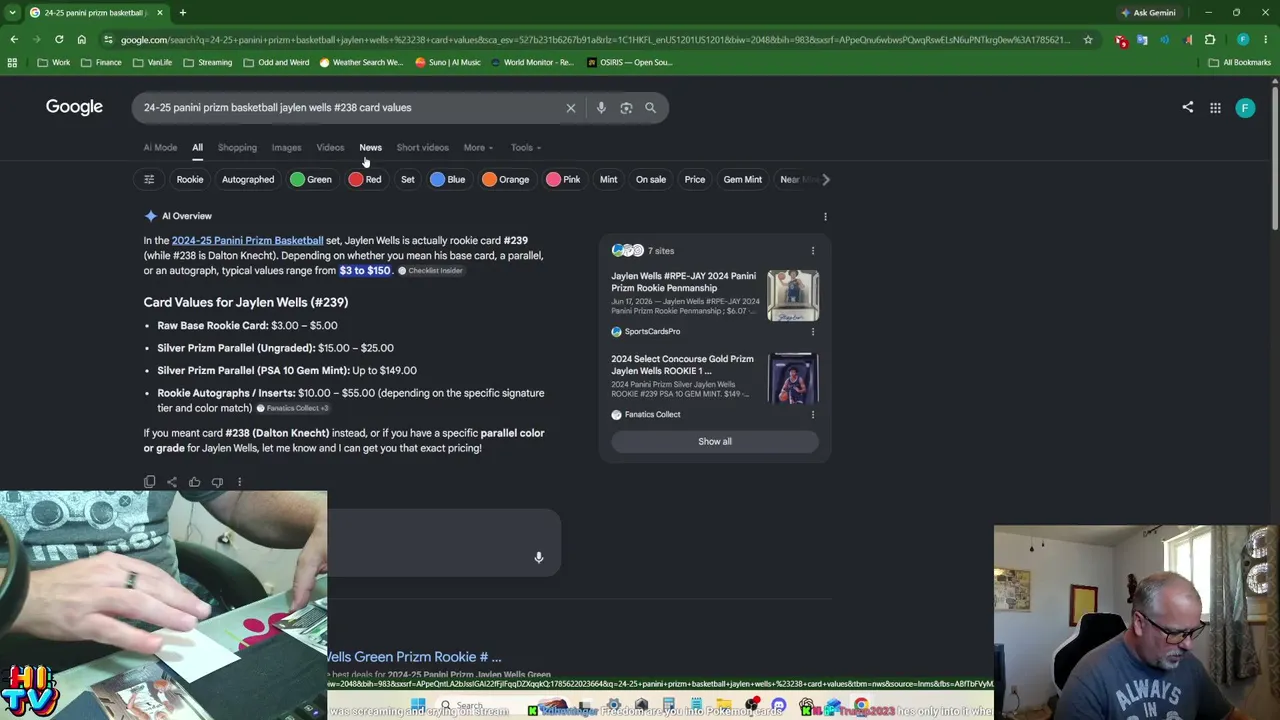Share the AI Overview answer
The image size is (1280, 720).
pos(172,482)
